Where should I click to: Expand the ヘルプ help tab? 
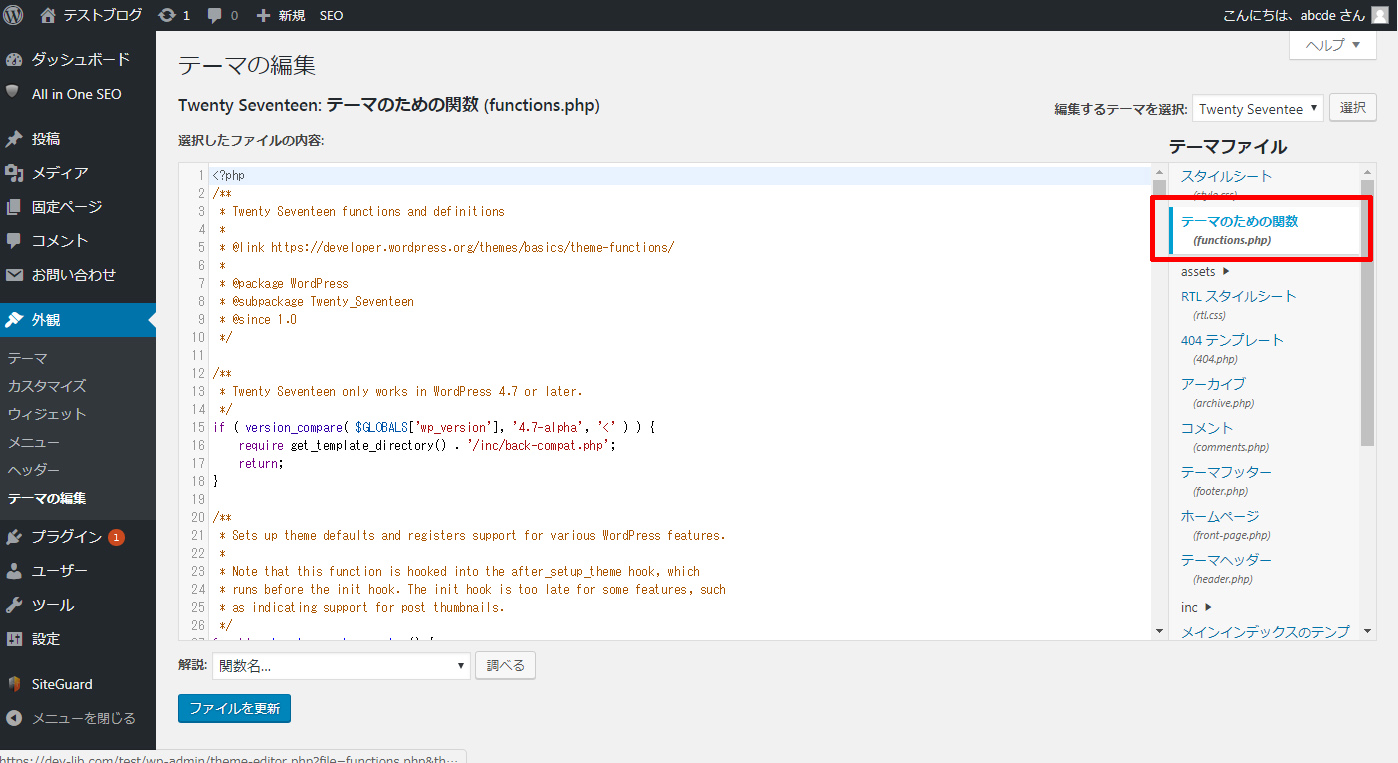point(1332,45)
